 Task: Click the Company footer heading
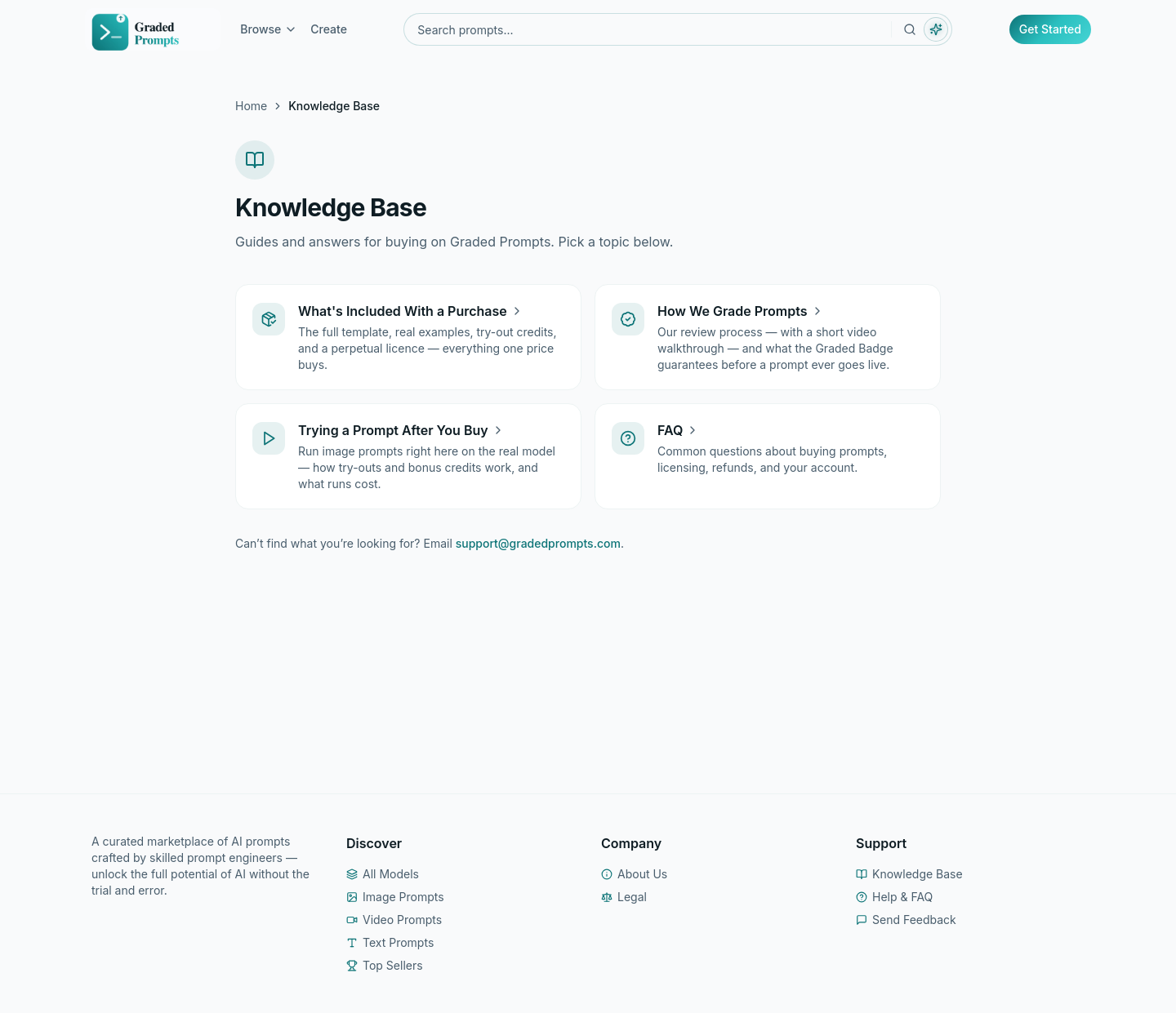pos(631,843)
